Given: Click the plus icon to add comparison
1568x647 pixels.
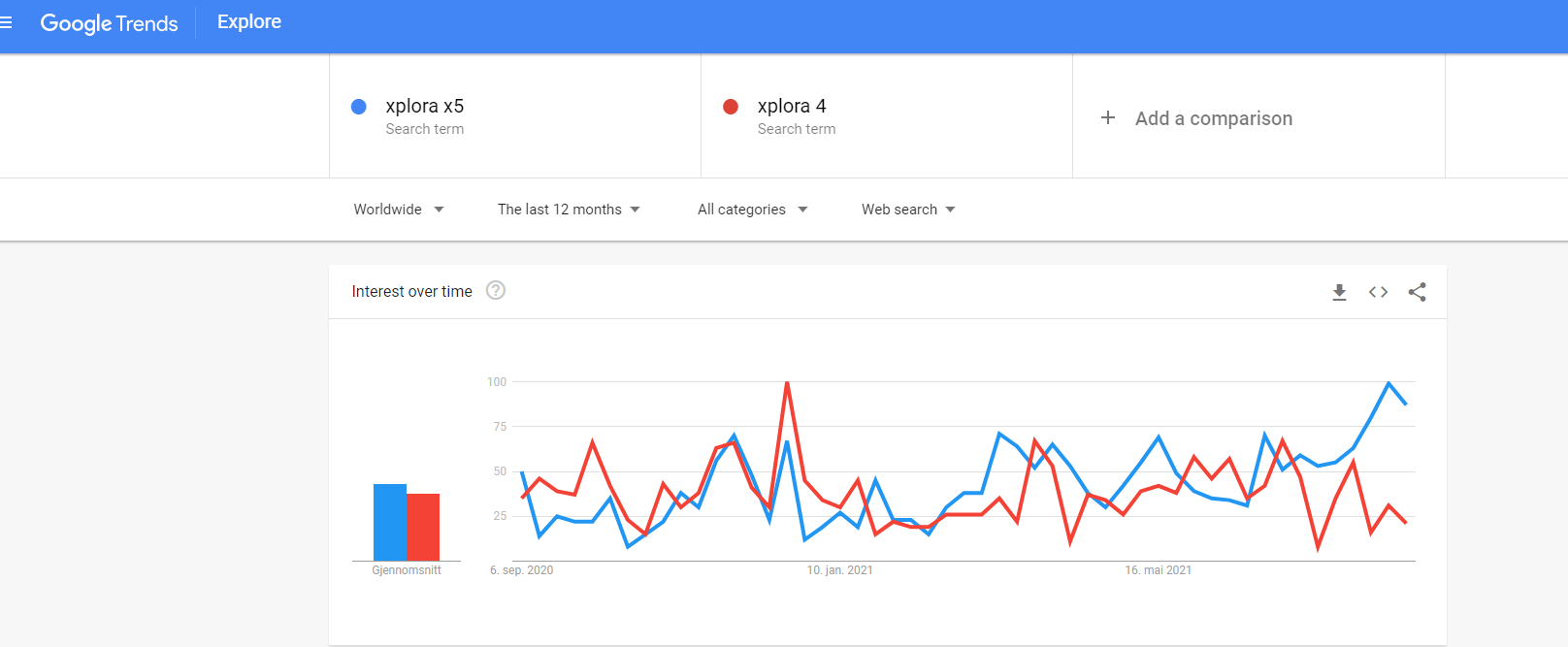Looking at the screenshot, I should point(1108,118).
